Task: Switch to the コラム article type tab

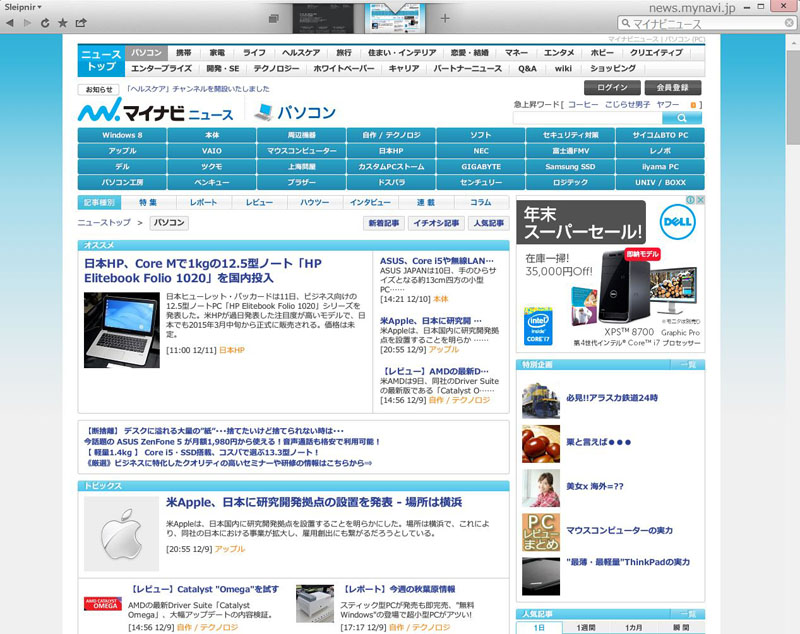Action: click(x=481, y=202)
